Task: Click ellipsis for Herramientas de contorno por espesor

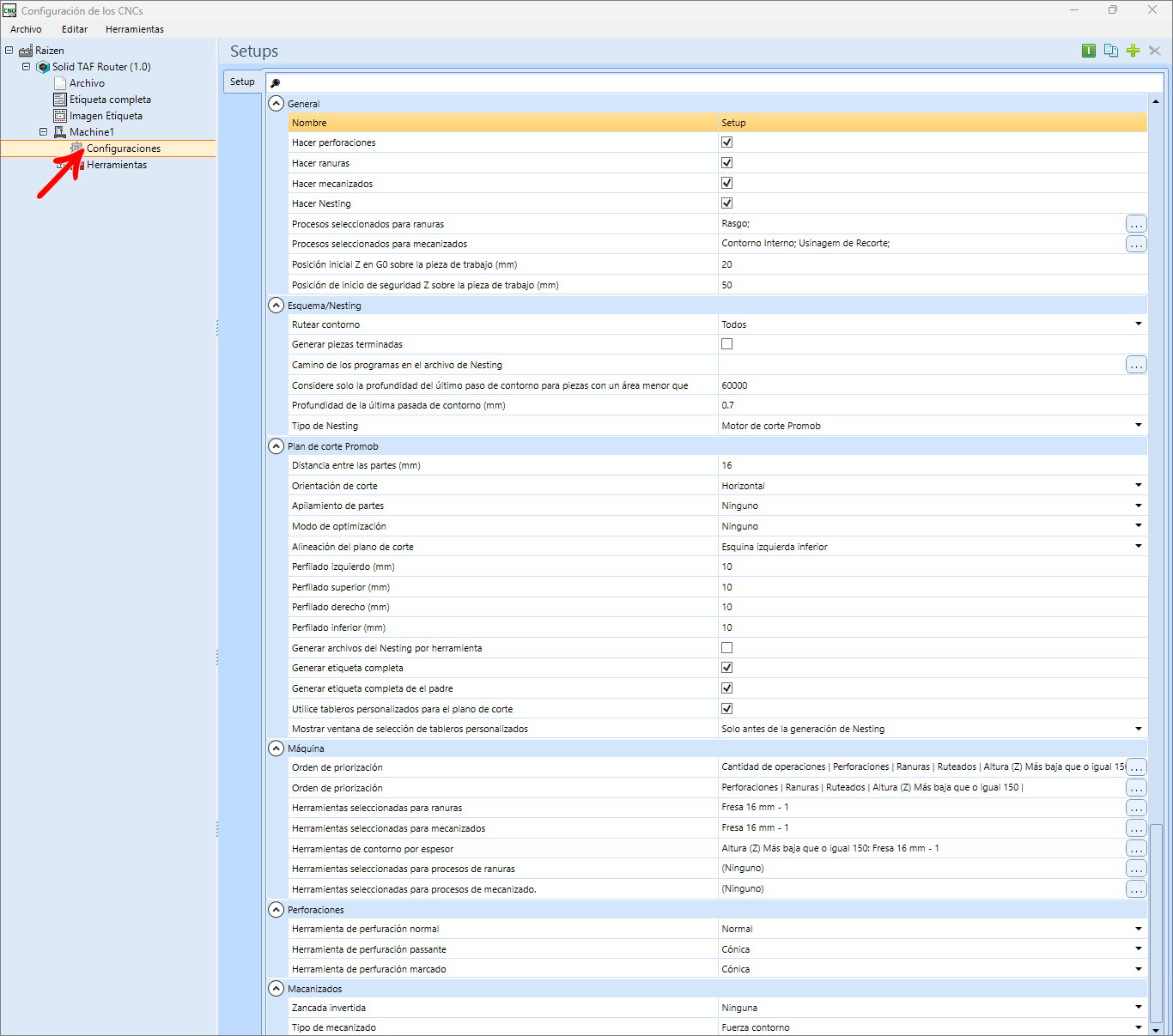Action: (x=1136, y=848)
